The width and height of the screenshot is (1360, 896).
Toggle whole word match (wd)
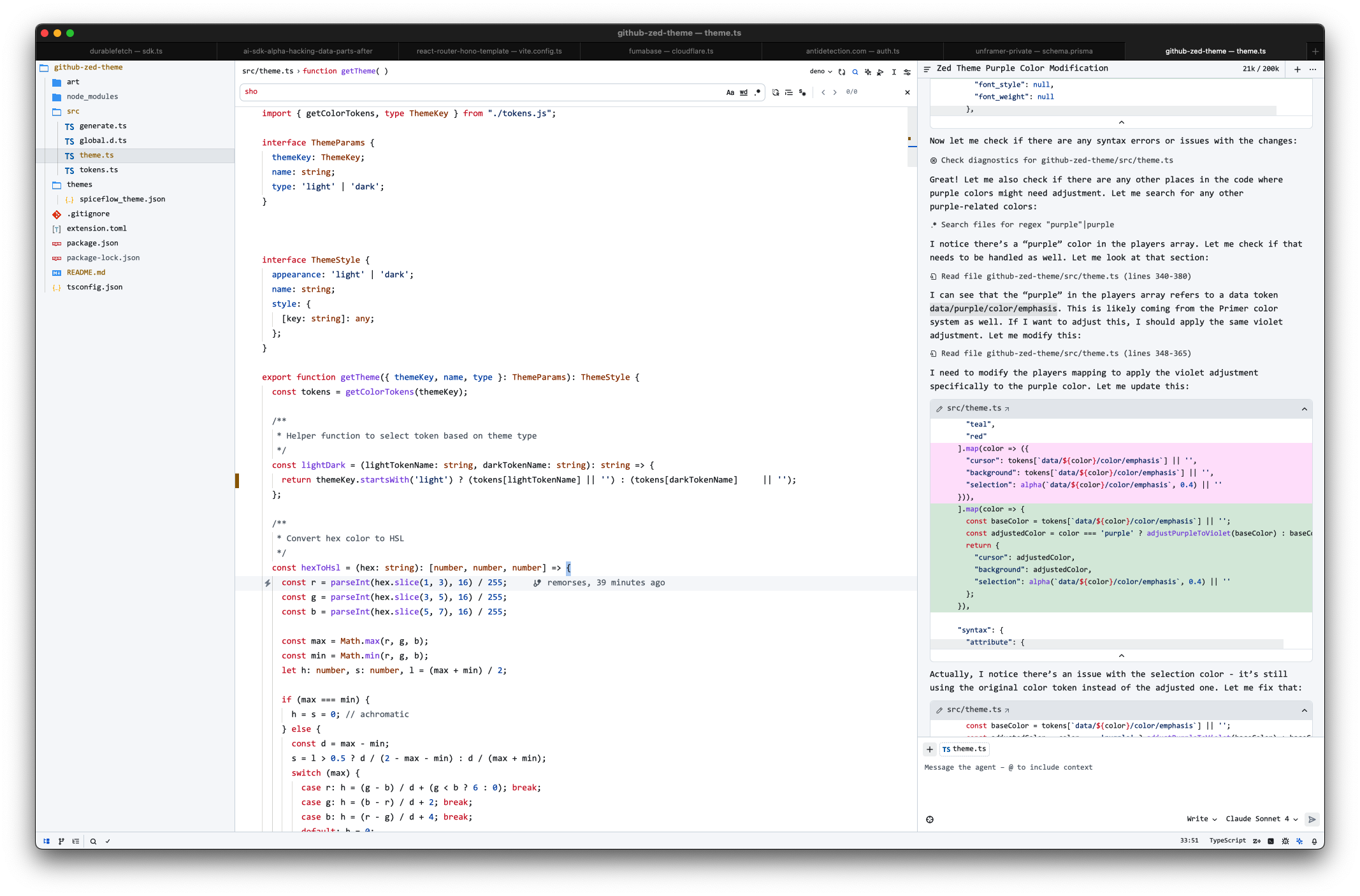(744, 92)
